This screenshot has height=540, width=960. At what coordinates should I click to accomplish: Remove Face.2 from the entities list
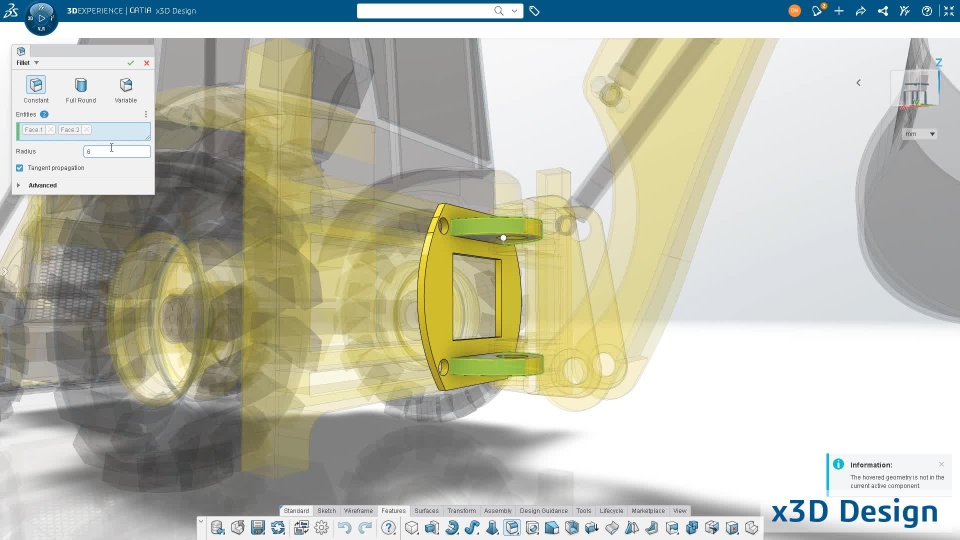pyautogui.click(x=86, y=130)
